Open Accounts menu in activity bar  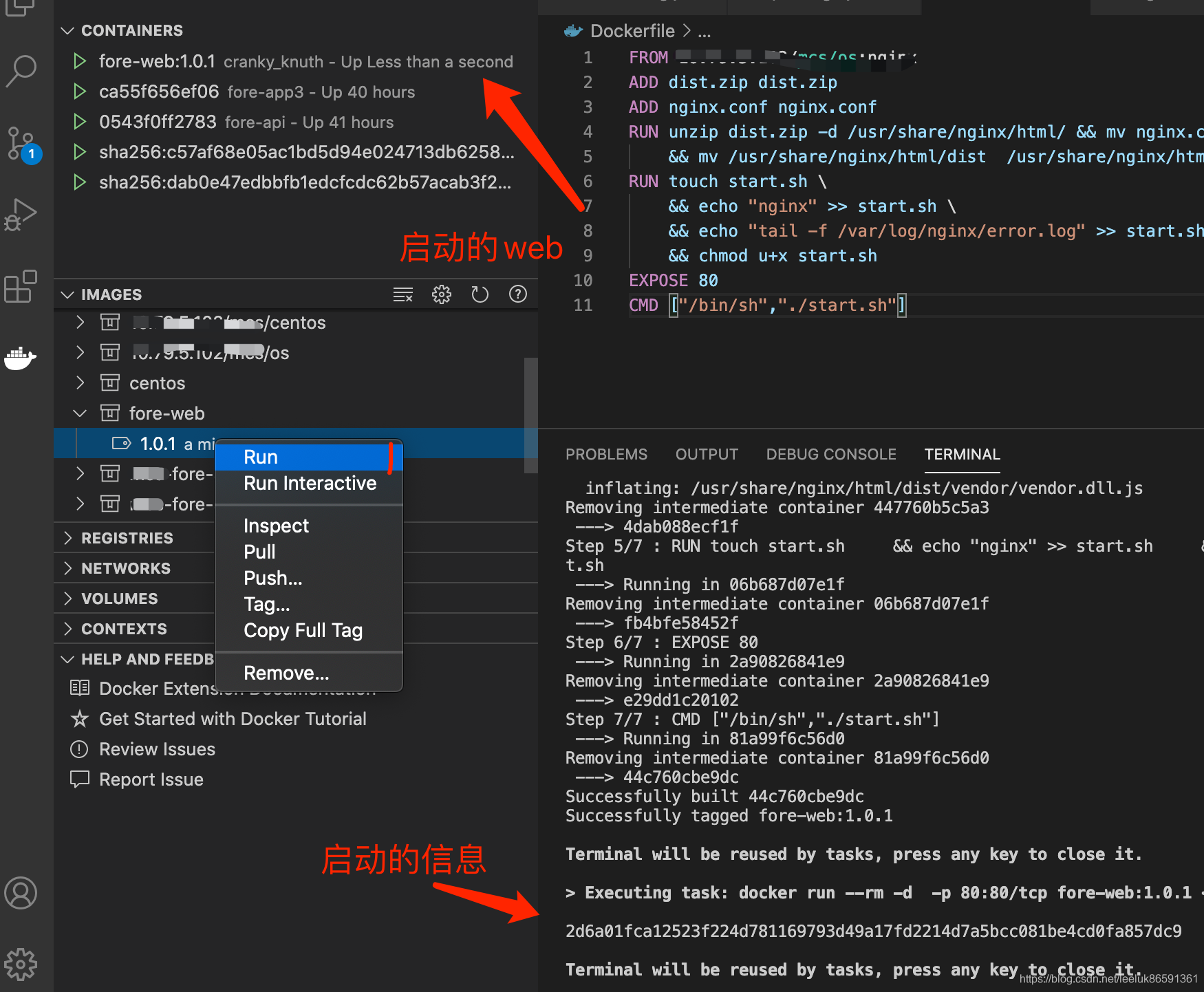pyautogui.click(x=21, y=893)
